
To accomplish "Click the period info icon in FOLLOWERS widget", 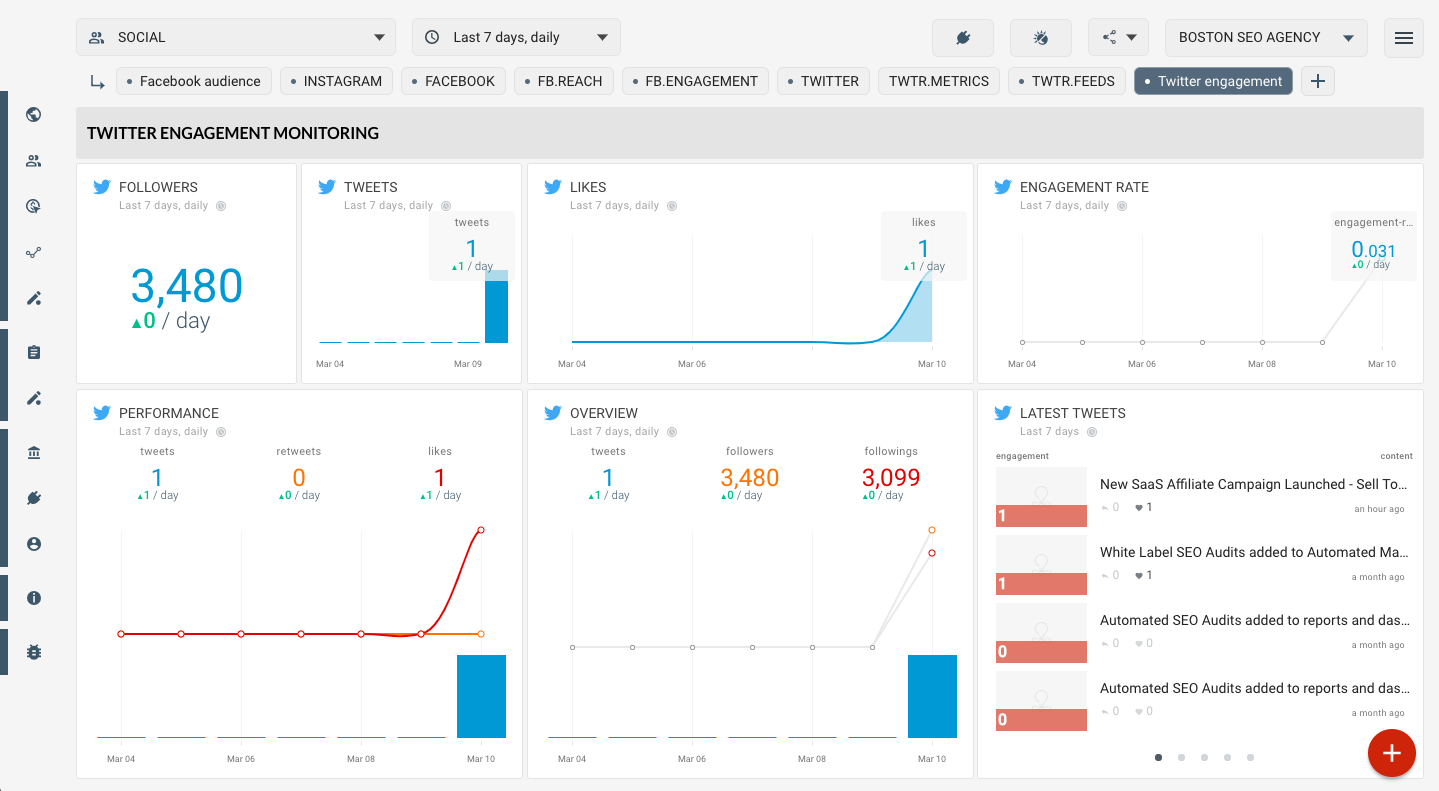I will (221, 206).
